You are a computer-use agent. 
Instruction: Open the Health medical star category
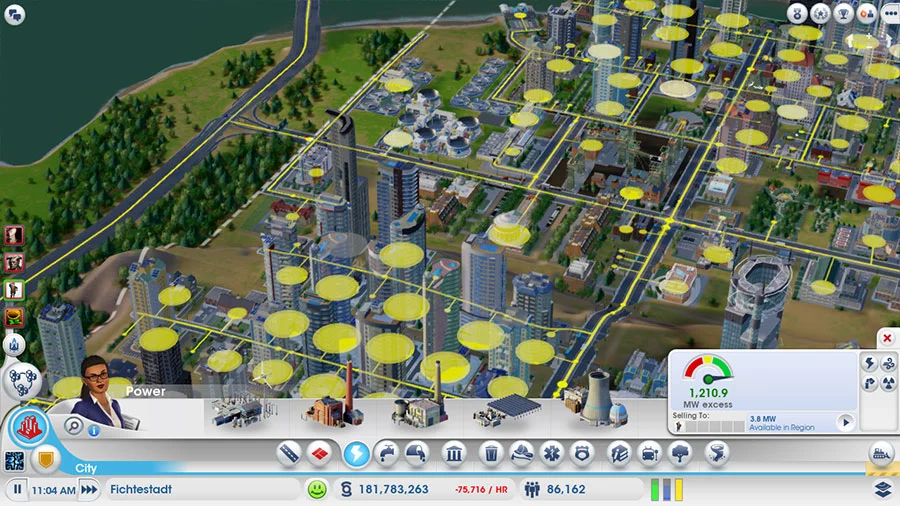point(552,454)
